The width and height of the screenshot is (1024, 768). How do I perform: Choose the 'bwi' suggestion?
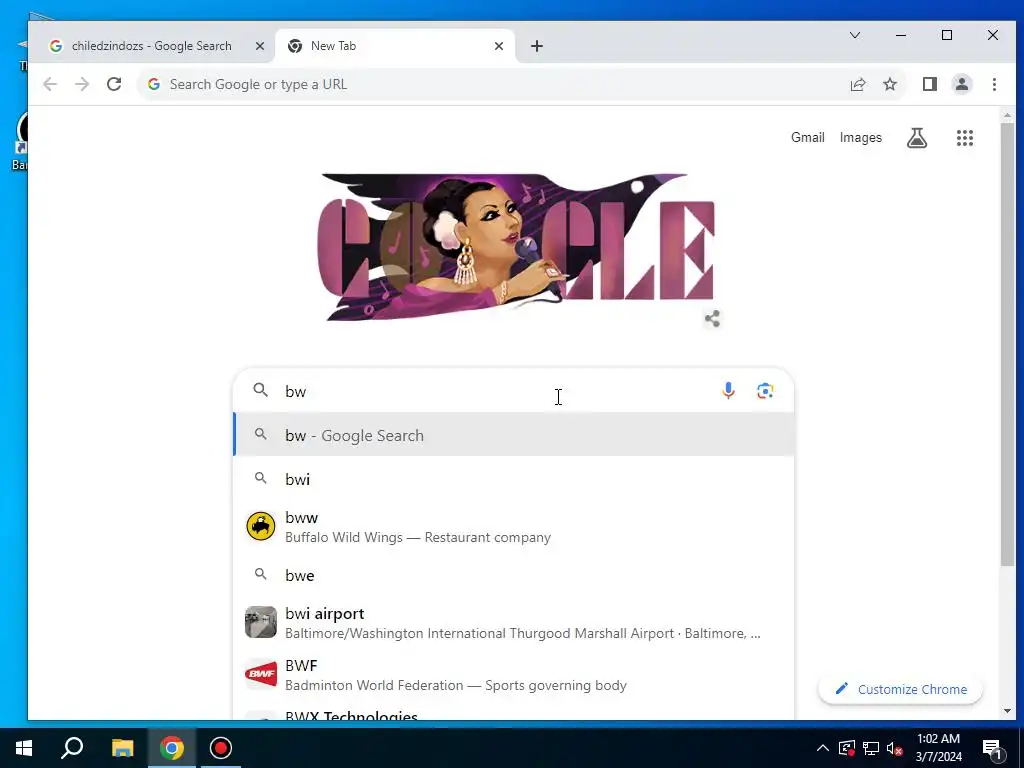514,479
